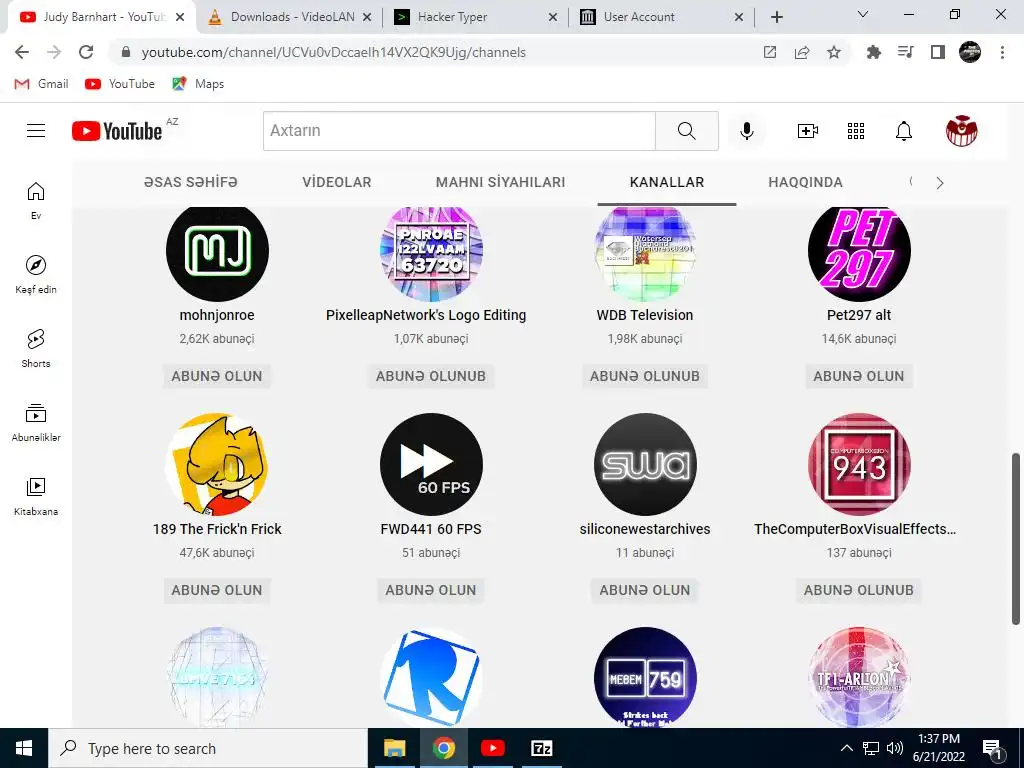Open the Gmail bookmark

pyautogui.click(x=42, y=84)
